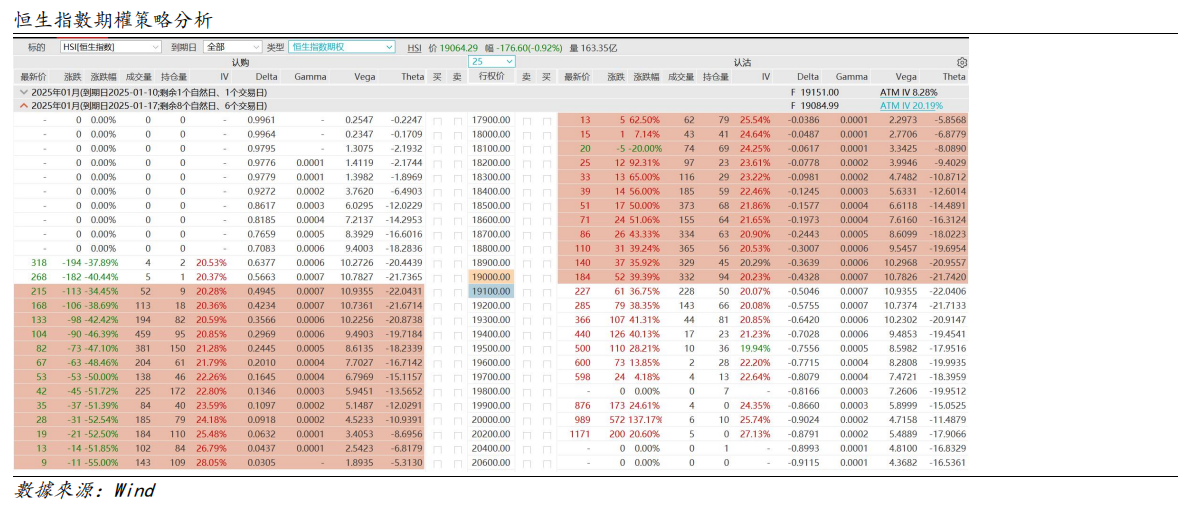
Task: Select the 认沽 put section header
Action: [742, 62]
